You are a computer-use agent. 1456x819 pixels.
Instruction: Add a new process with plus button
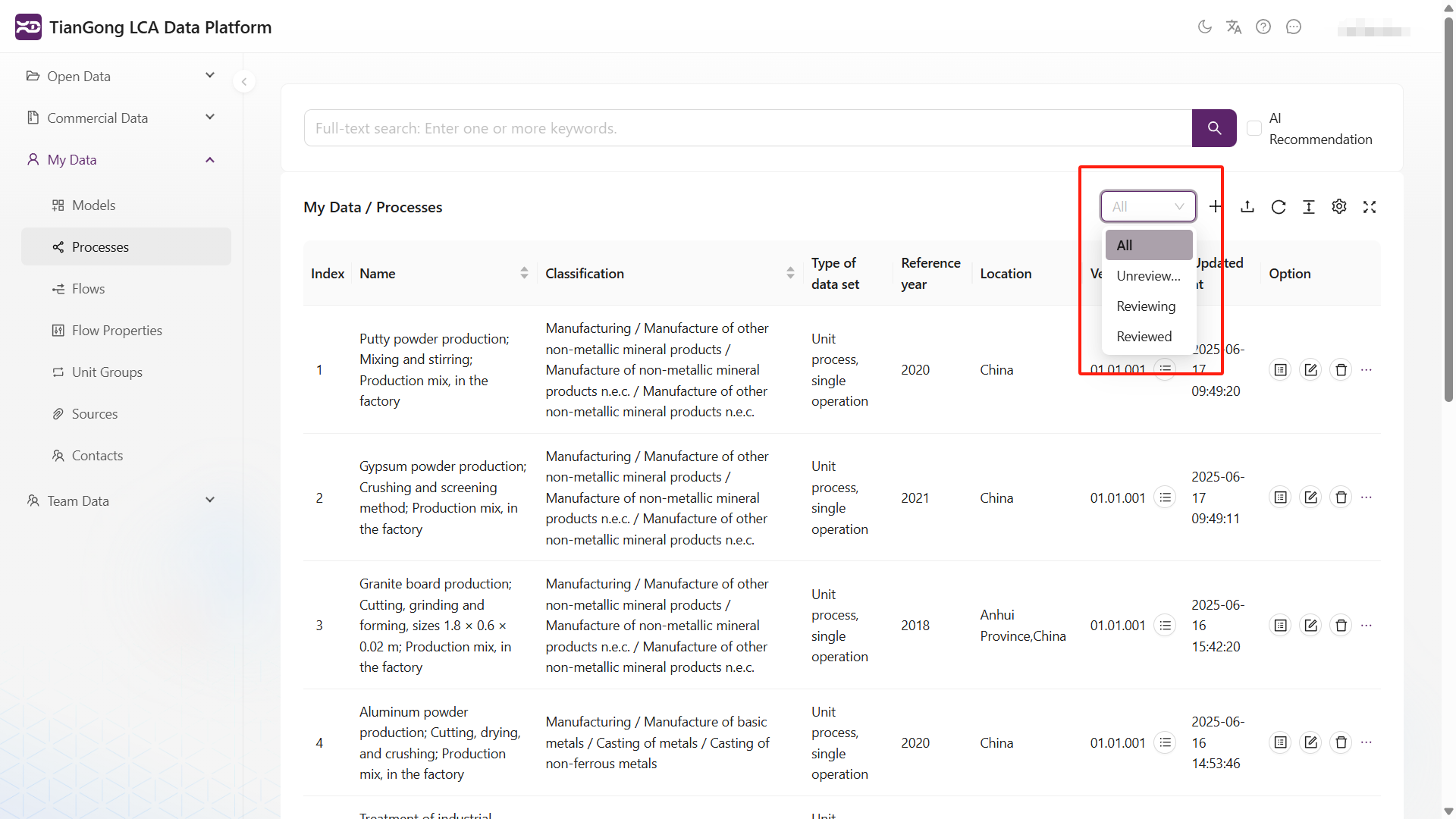pyautogui.click(x=1216, y=206)
